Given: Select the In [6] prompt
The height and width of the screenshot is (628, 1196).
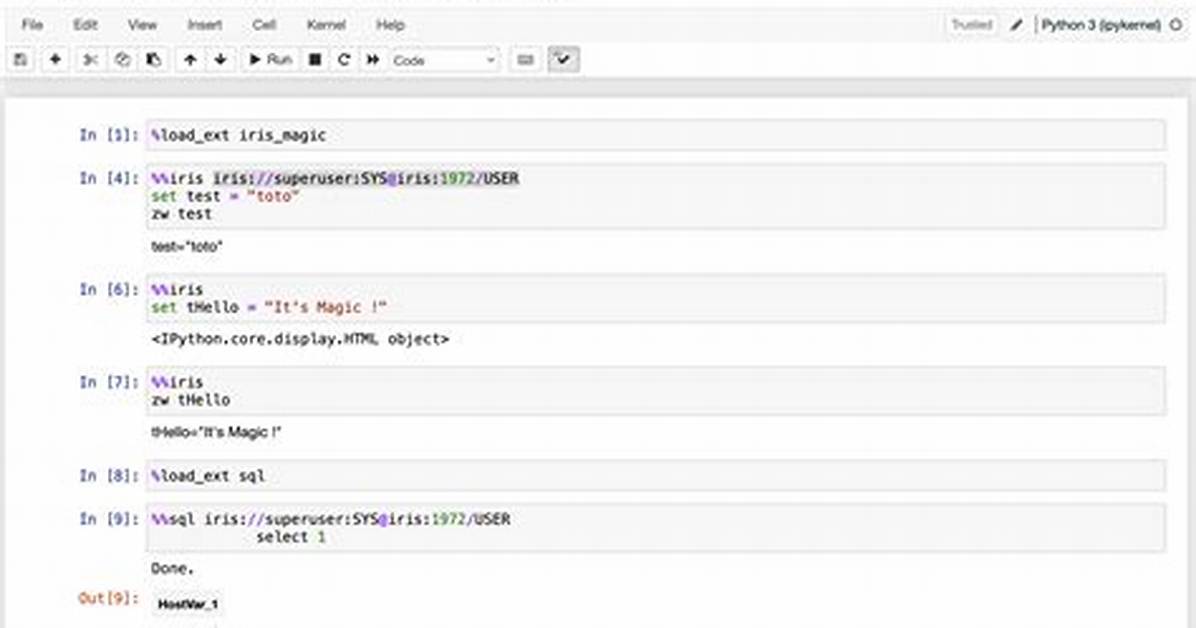Looking at the screenshot, I should [x=109, y=289].
